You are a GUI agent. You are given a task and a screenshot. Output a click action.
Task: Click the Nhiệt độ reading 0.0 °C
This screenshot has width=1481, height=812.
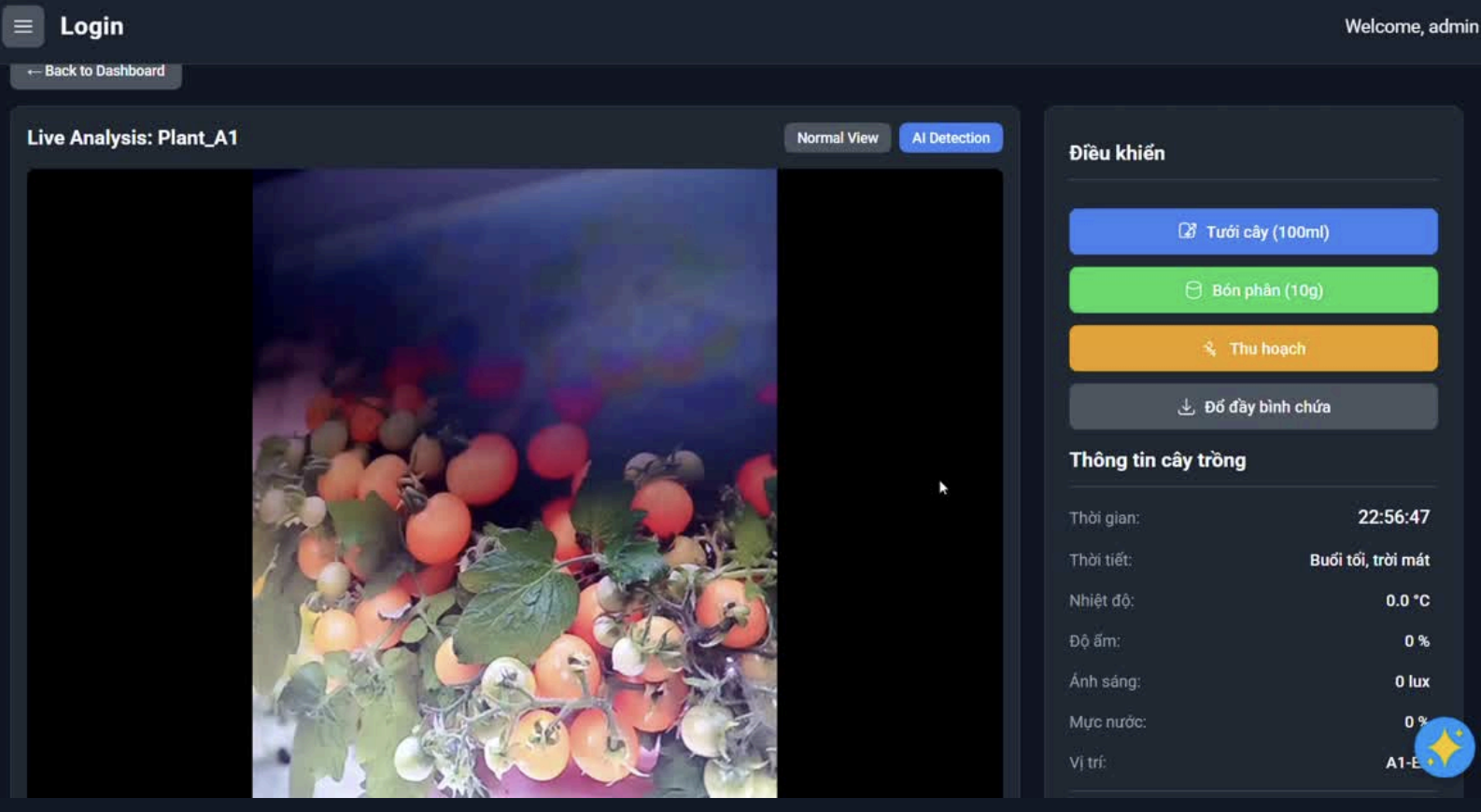pos(1407,601)
